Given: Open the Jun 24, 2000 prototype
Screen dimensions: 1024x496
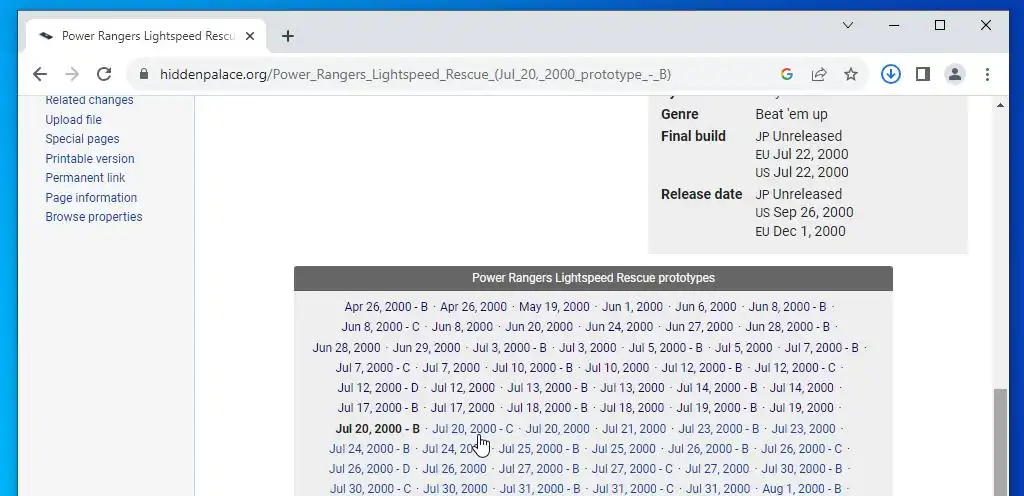Looking at the screenshot, I should point(618,327).
